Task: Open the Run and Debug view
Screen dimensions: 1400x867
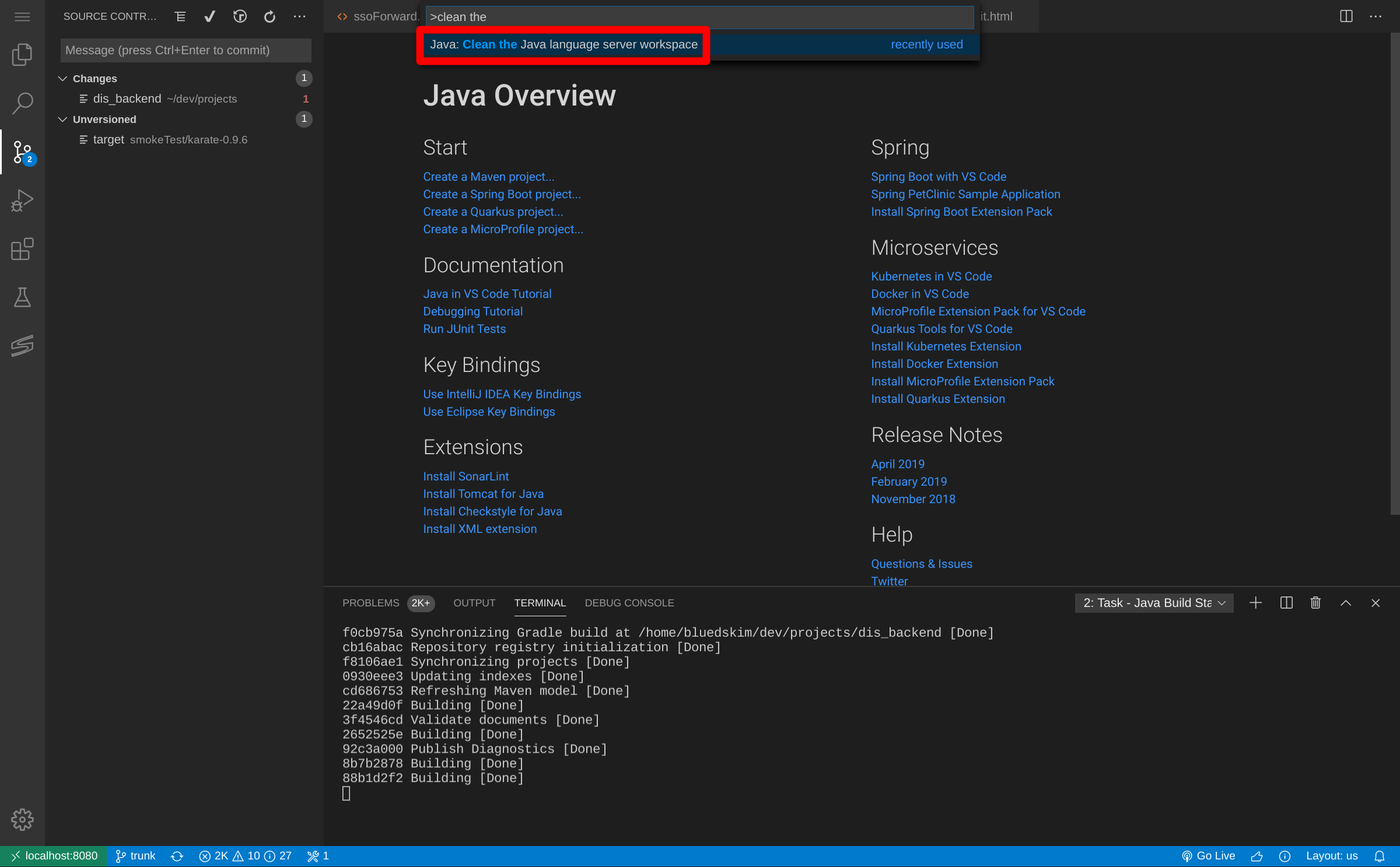Action: coord(22,201)
